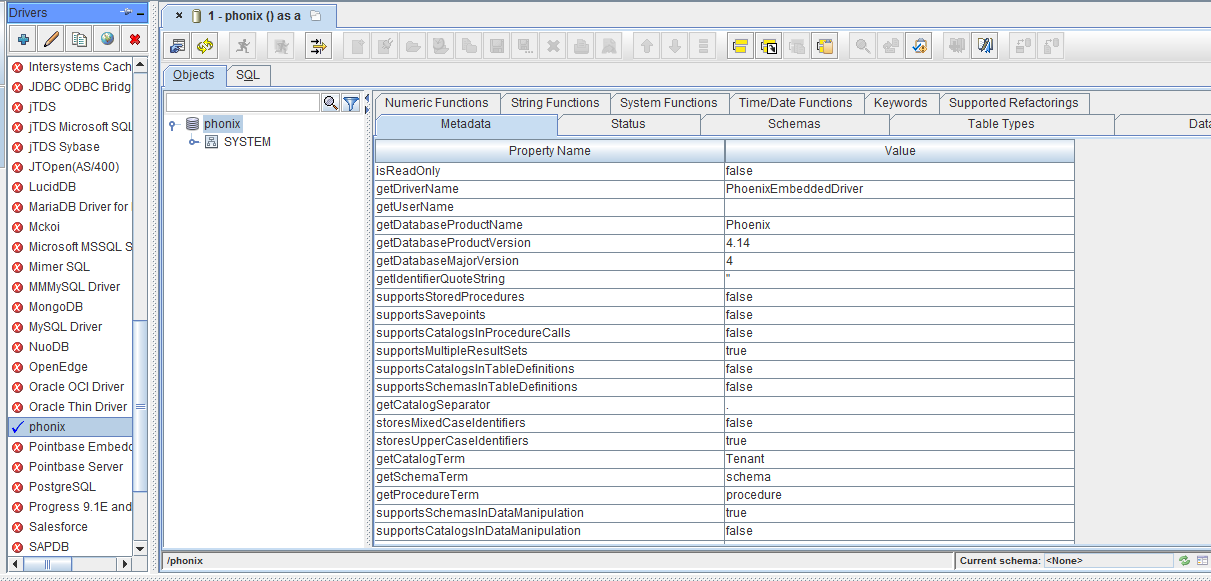Expand the SYSTEM schema node
Image resolution: width=1211 pixels, height=581 pixels.
pos(193,142)
